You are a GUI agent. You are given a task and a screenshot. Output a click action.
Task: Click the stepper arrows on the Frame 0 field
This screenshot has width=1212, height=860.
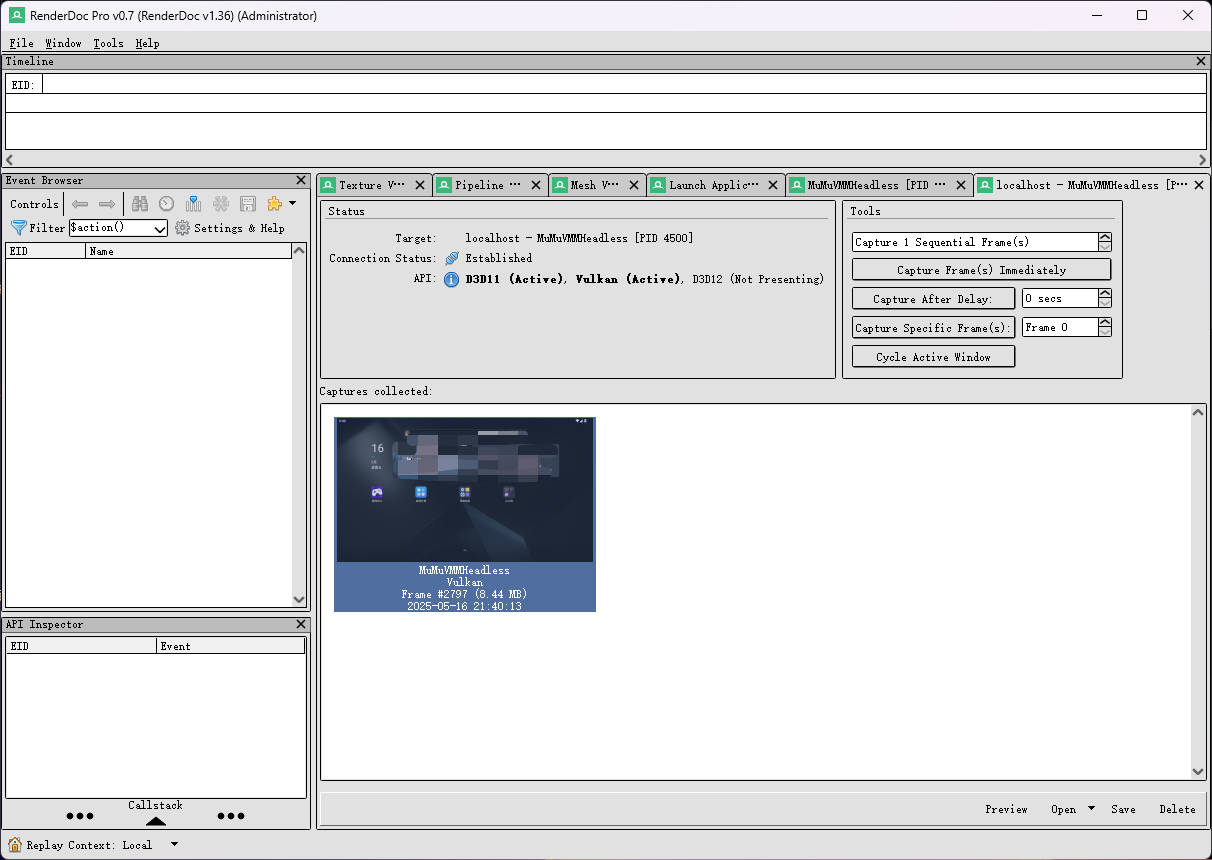(x=1104, y=328)
